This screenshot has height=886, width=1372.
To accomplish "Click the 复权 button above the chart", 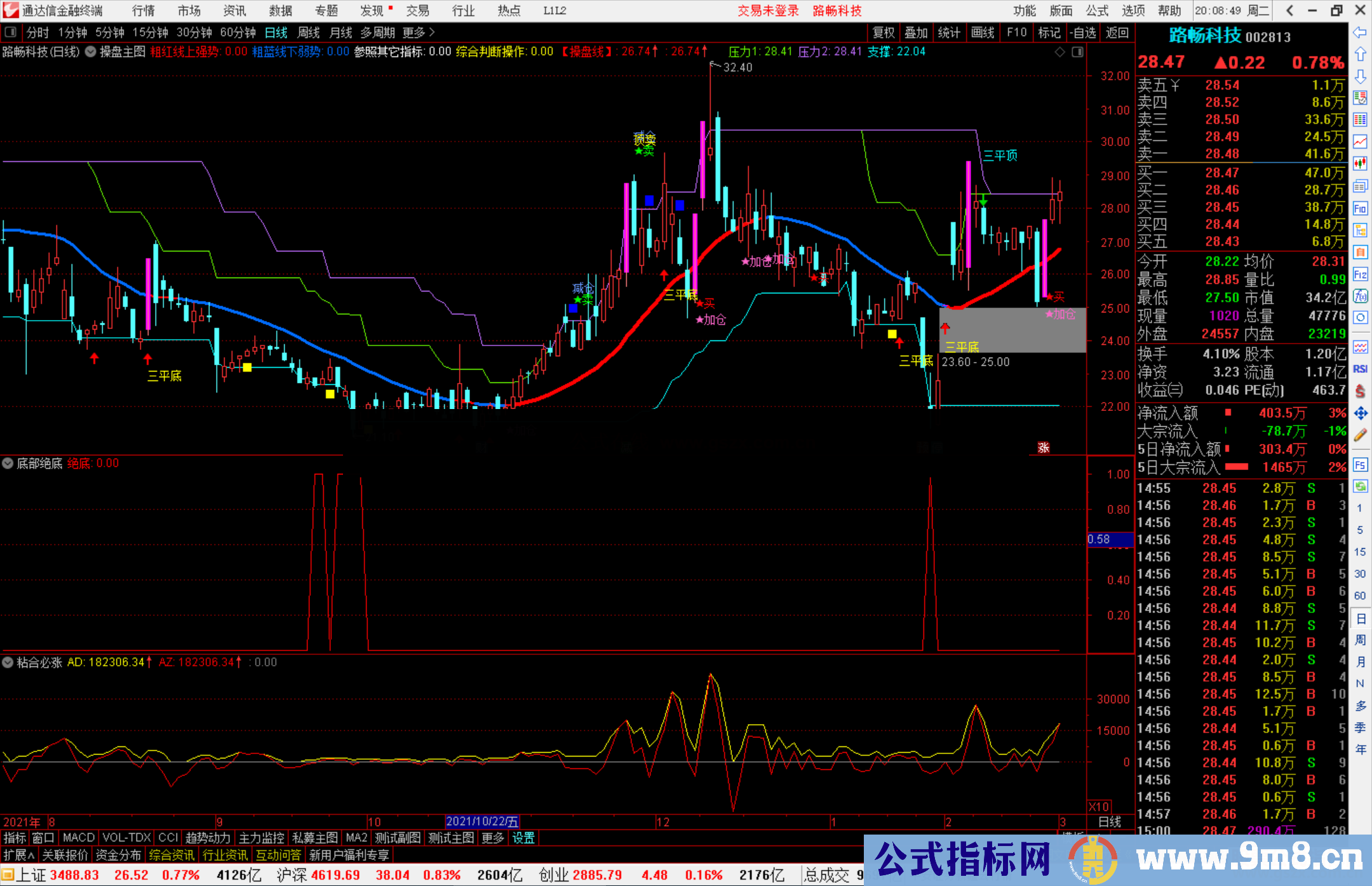I will pos(884,32).
